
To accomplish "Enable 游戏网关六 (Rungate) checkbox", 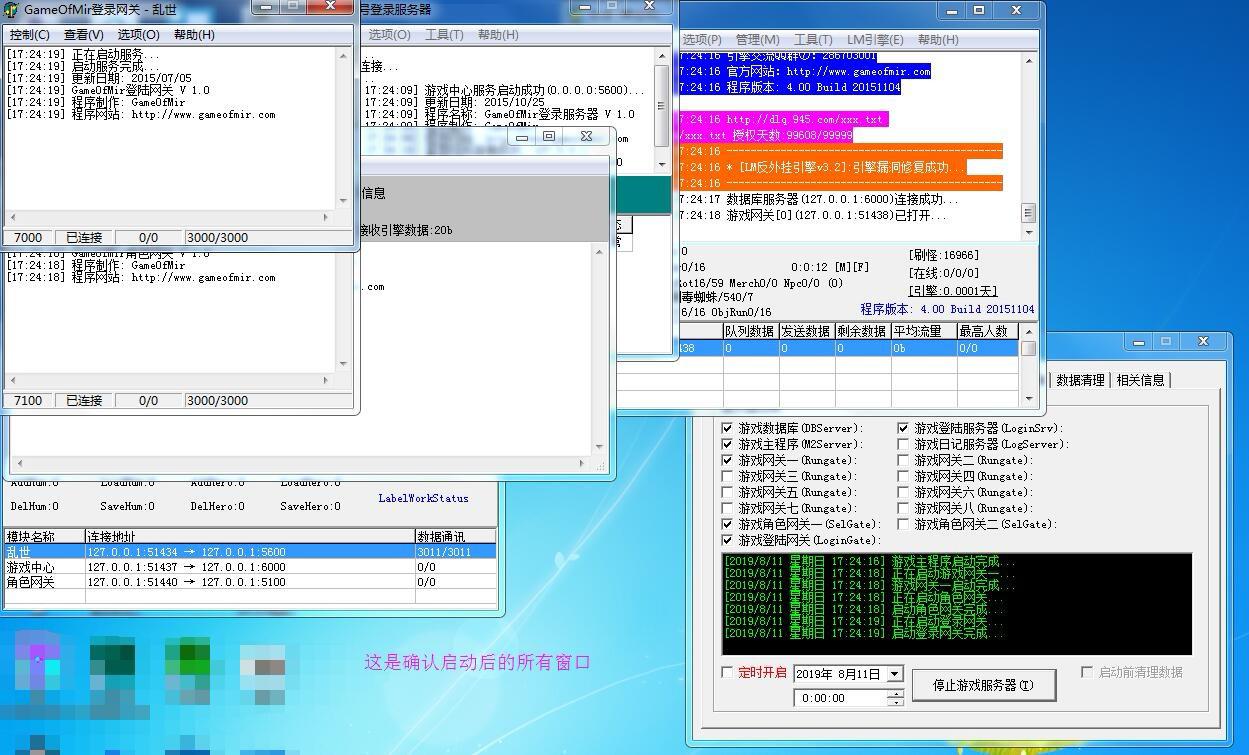I will point(903,492).
